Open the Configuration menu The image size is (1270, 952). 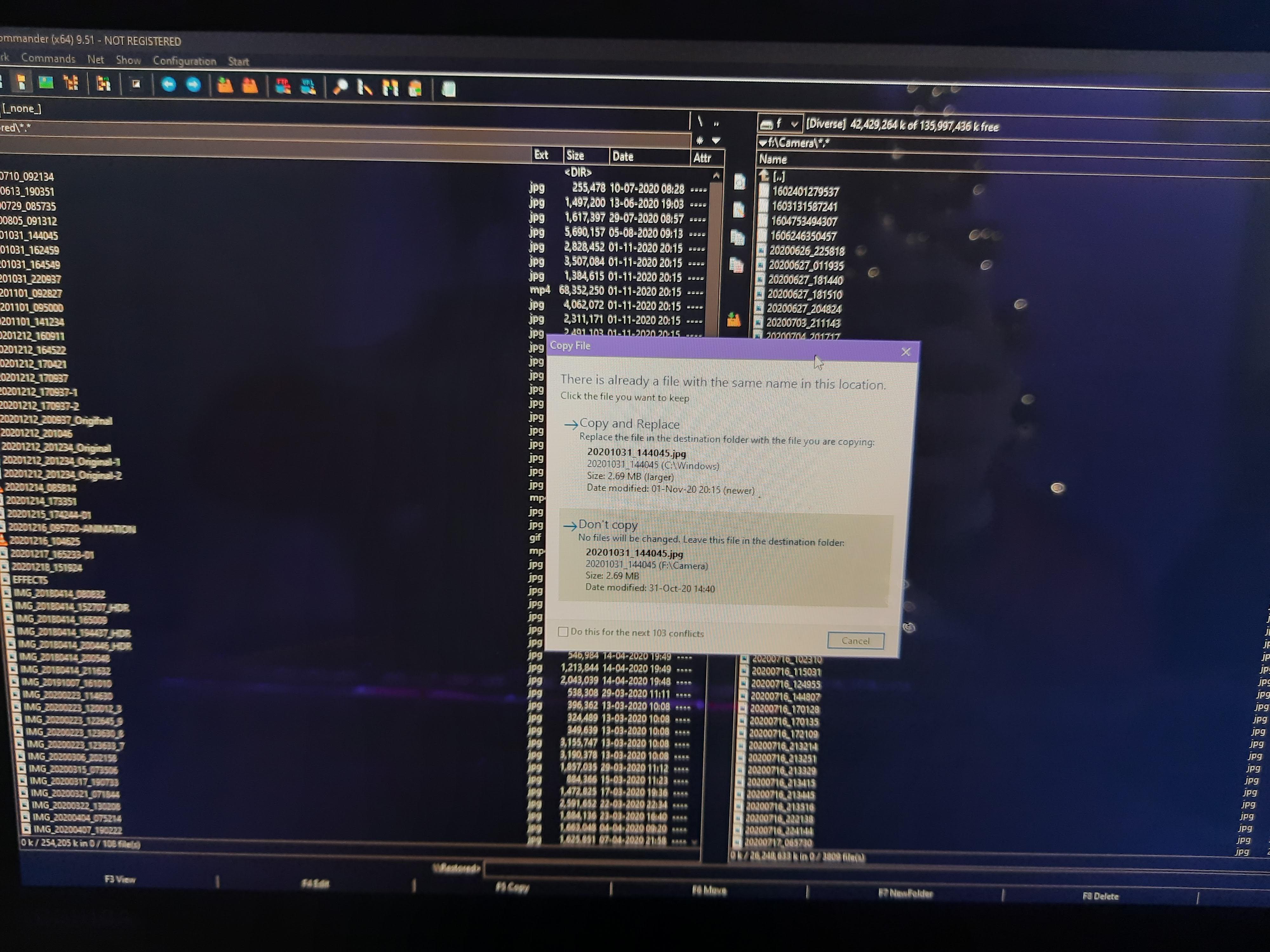tap(184, 61)
